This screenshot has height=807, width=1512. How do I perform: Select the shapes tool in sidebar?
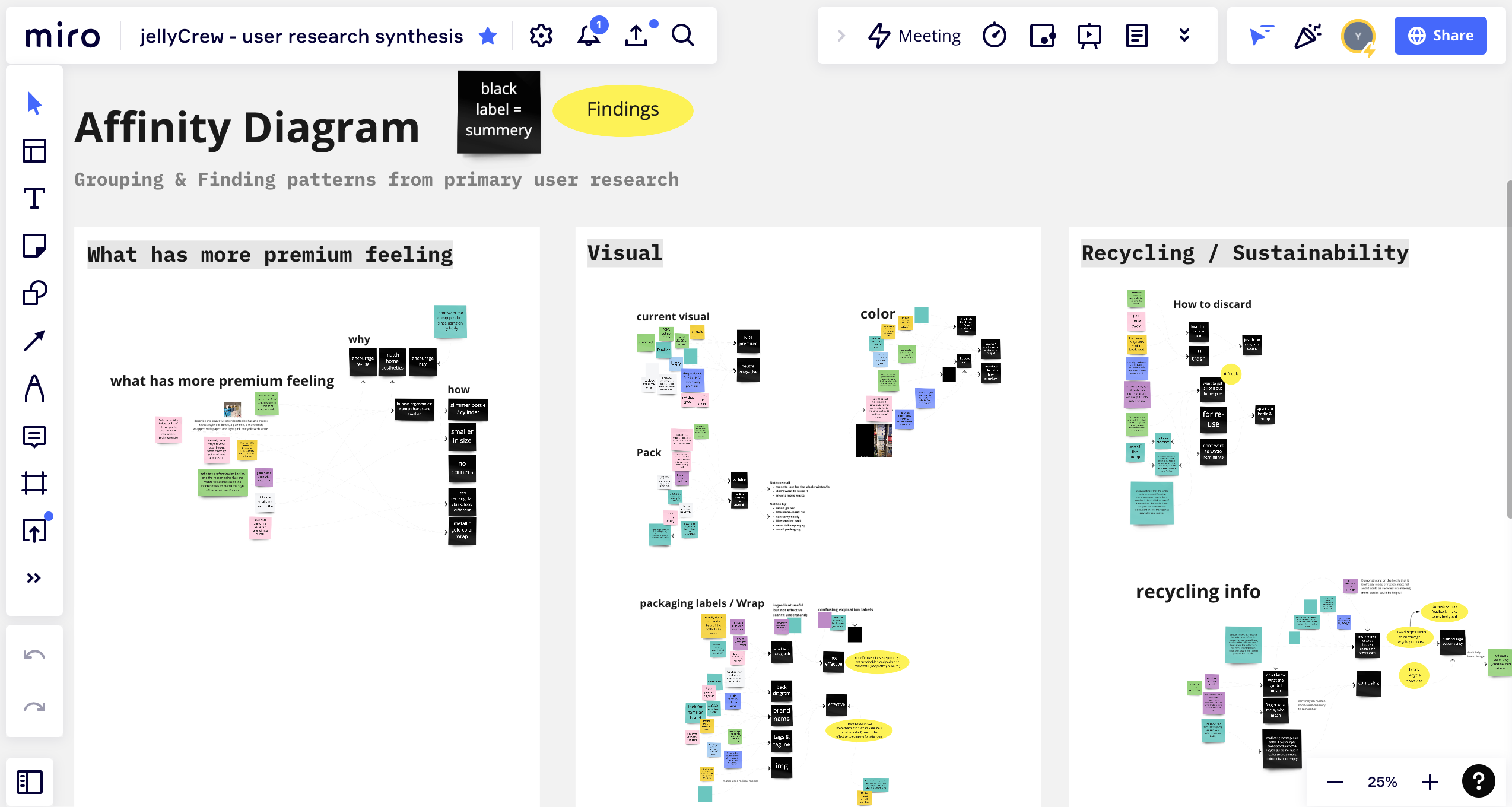coord(35,293)
